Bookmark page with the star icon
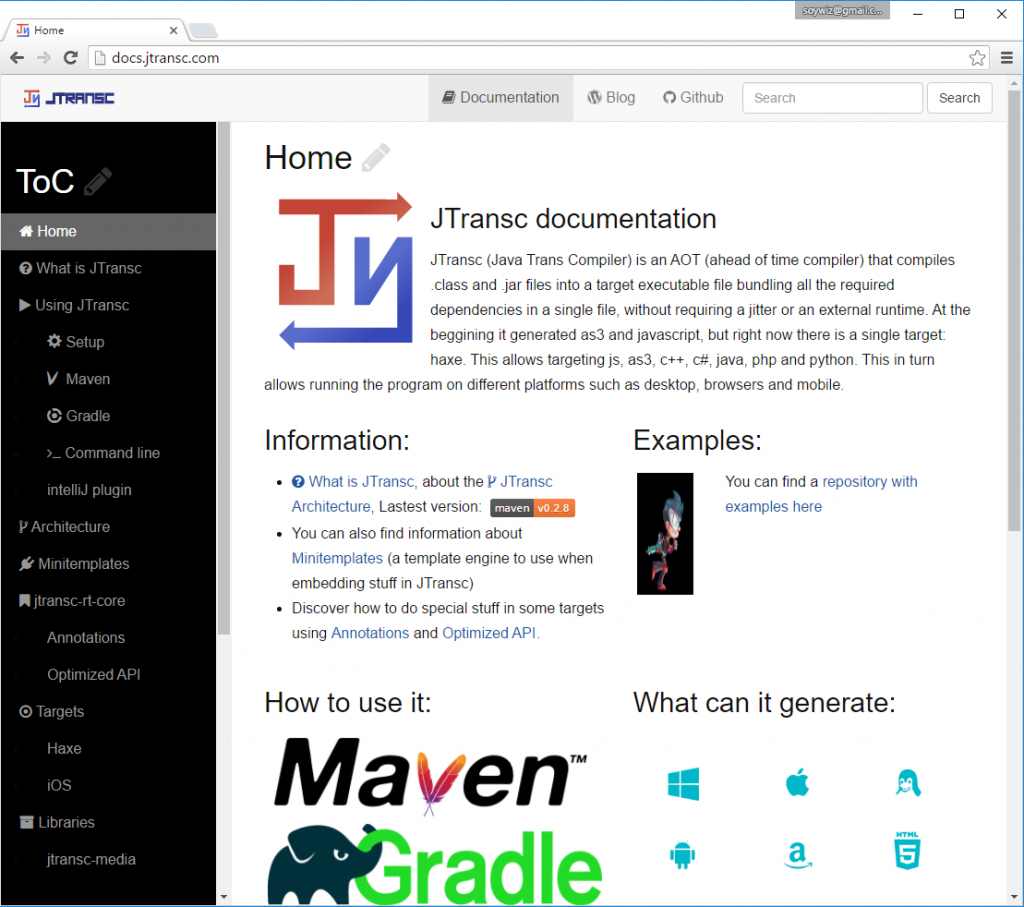The height and width of the screenshot is (907, 1024). (x=977, y=58)
